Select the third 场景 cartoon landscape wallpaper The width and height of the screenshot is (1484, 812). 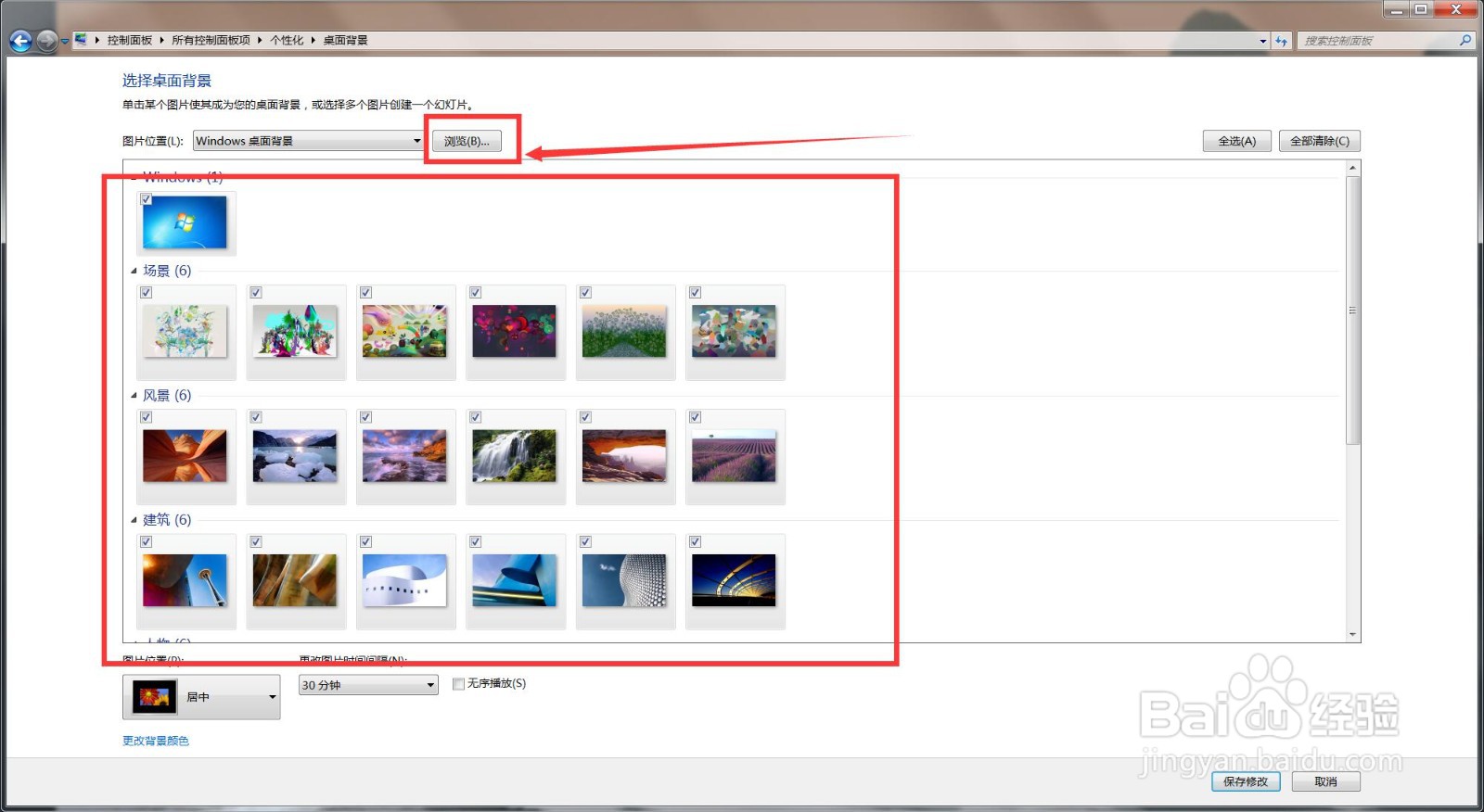404,331
